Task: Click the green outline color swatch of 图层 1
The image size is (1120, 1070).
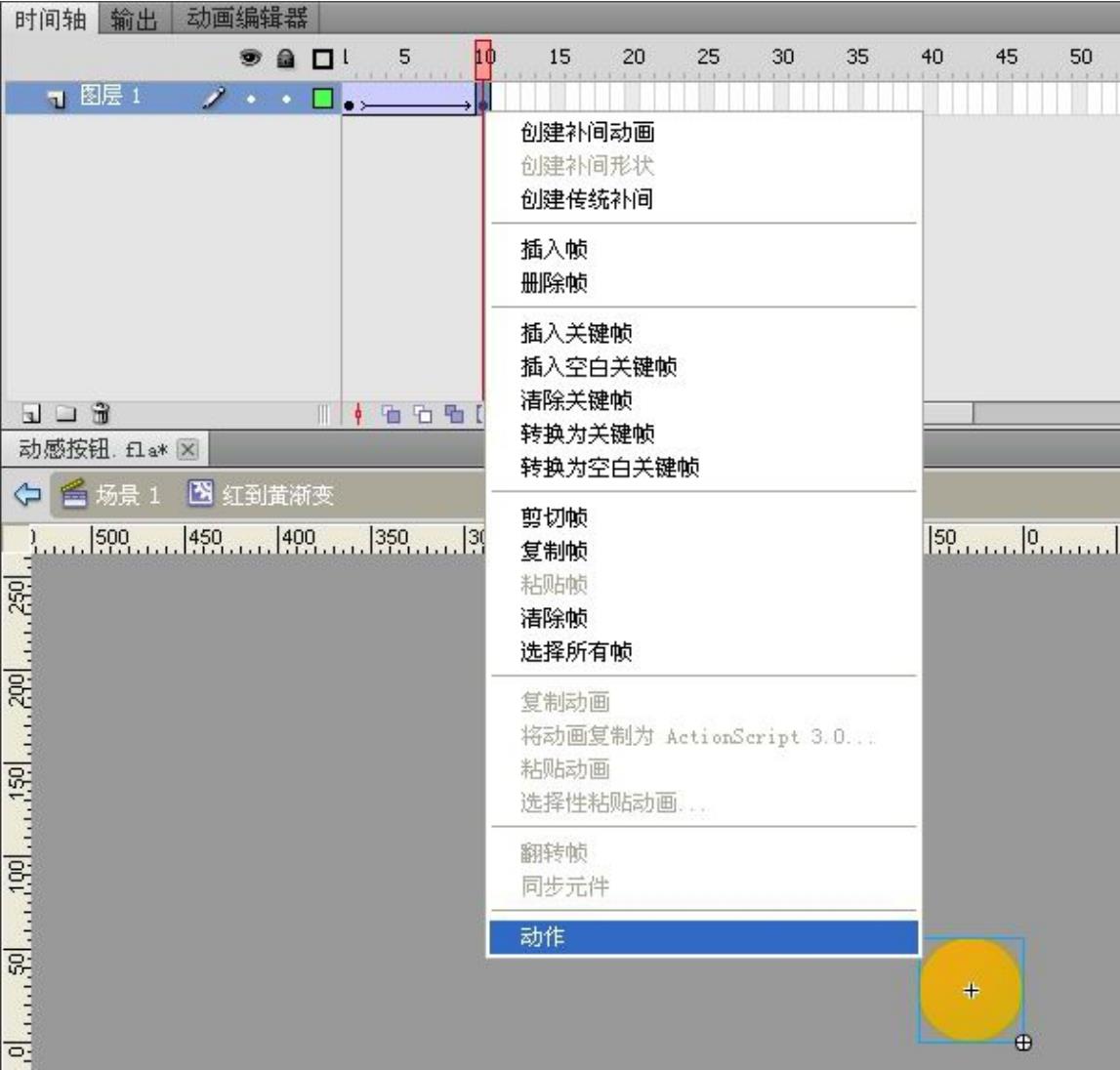Action: click(321, 98)
